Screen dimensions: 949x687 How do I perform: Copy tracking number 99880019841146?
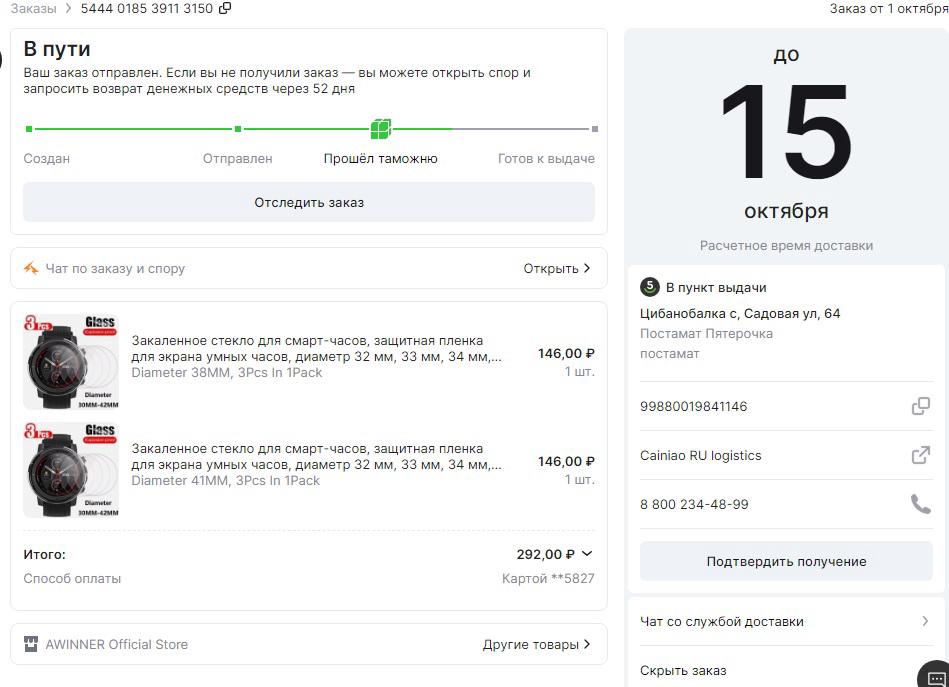coord(920,406)
